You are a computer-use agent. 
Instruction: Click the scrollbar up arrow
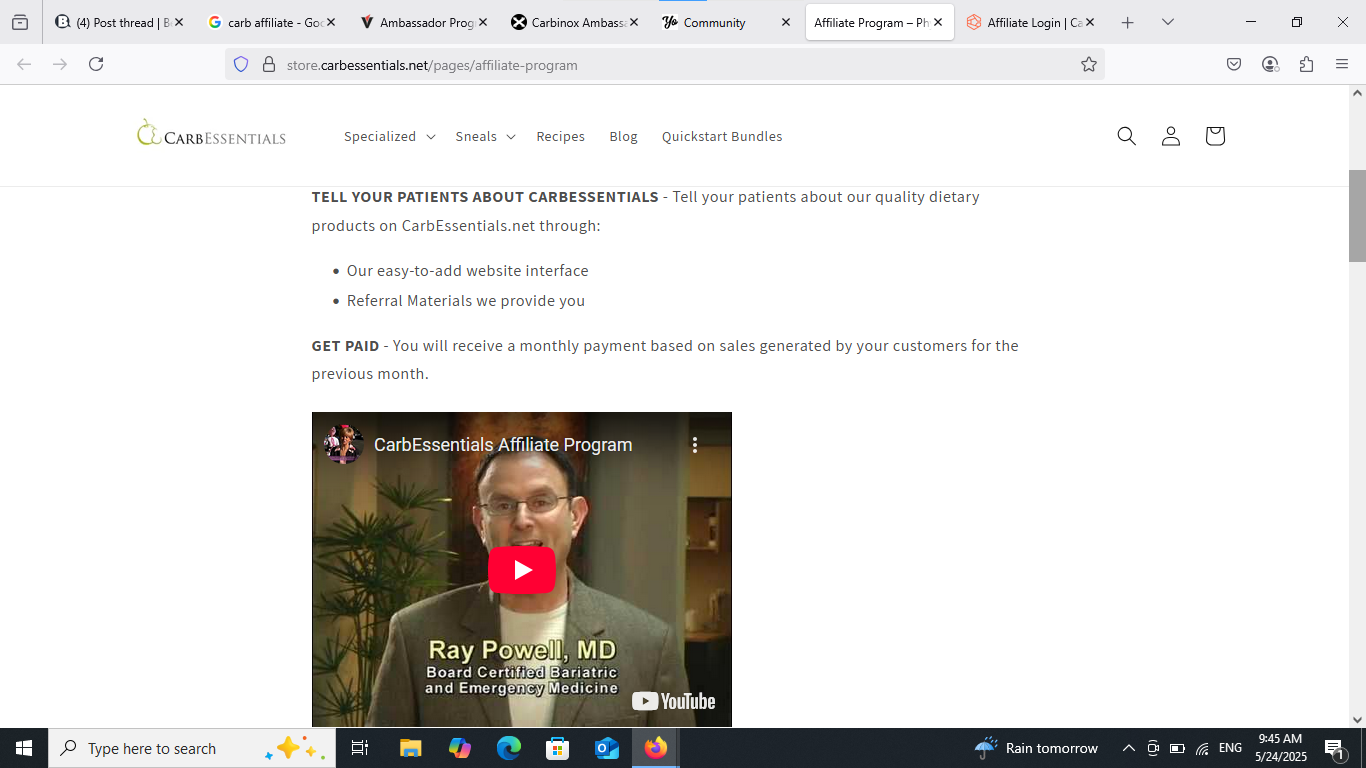point(1357,93)
